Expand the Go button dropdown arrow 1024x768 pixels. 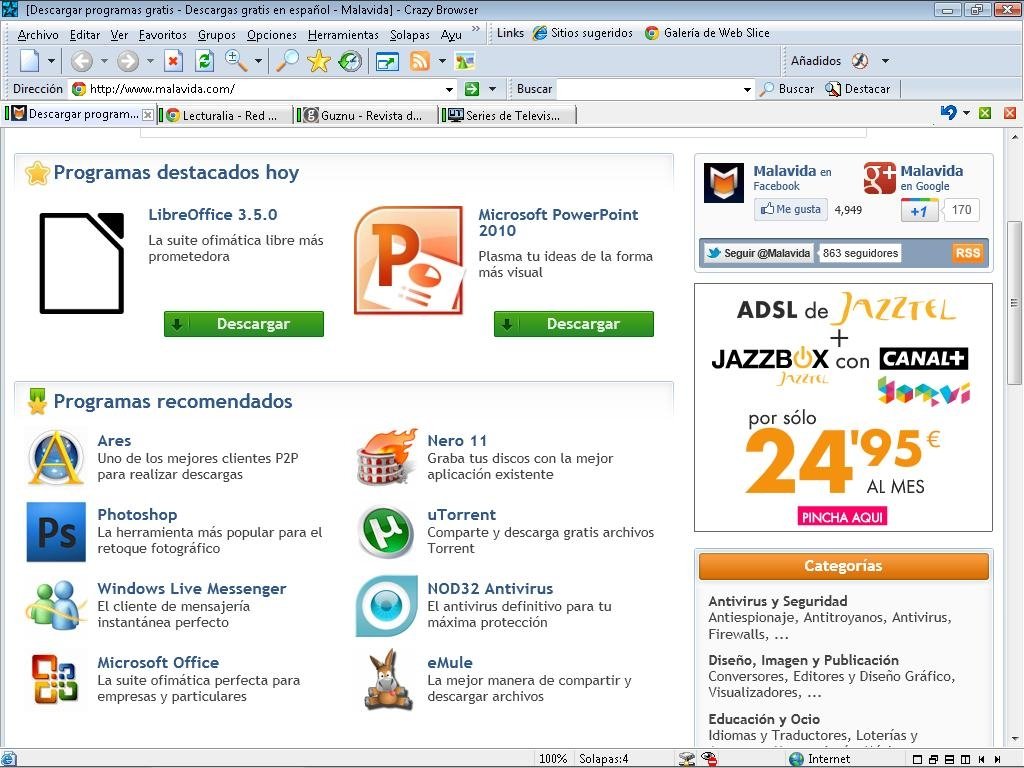[492, 89]
